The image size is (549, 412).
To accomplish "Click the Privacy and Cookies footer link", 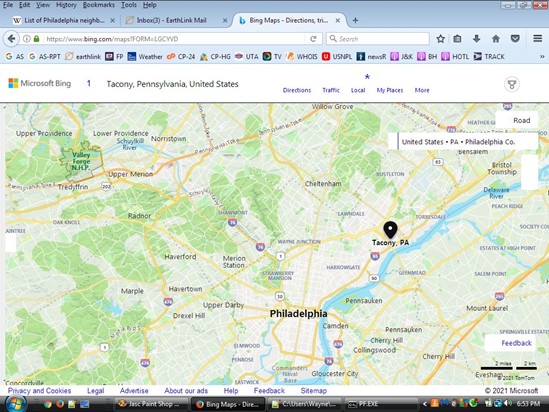I will (x=39, y=391).
